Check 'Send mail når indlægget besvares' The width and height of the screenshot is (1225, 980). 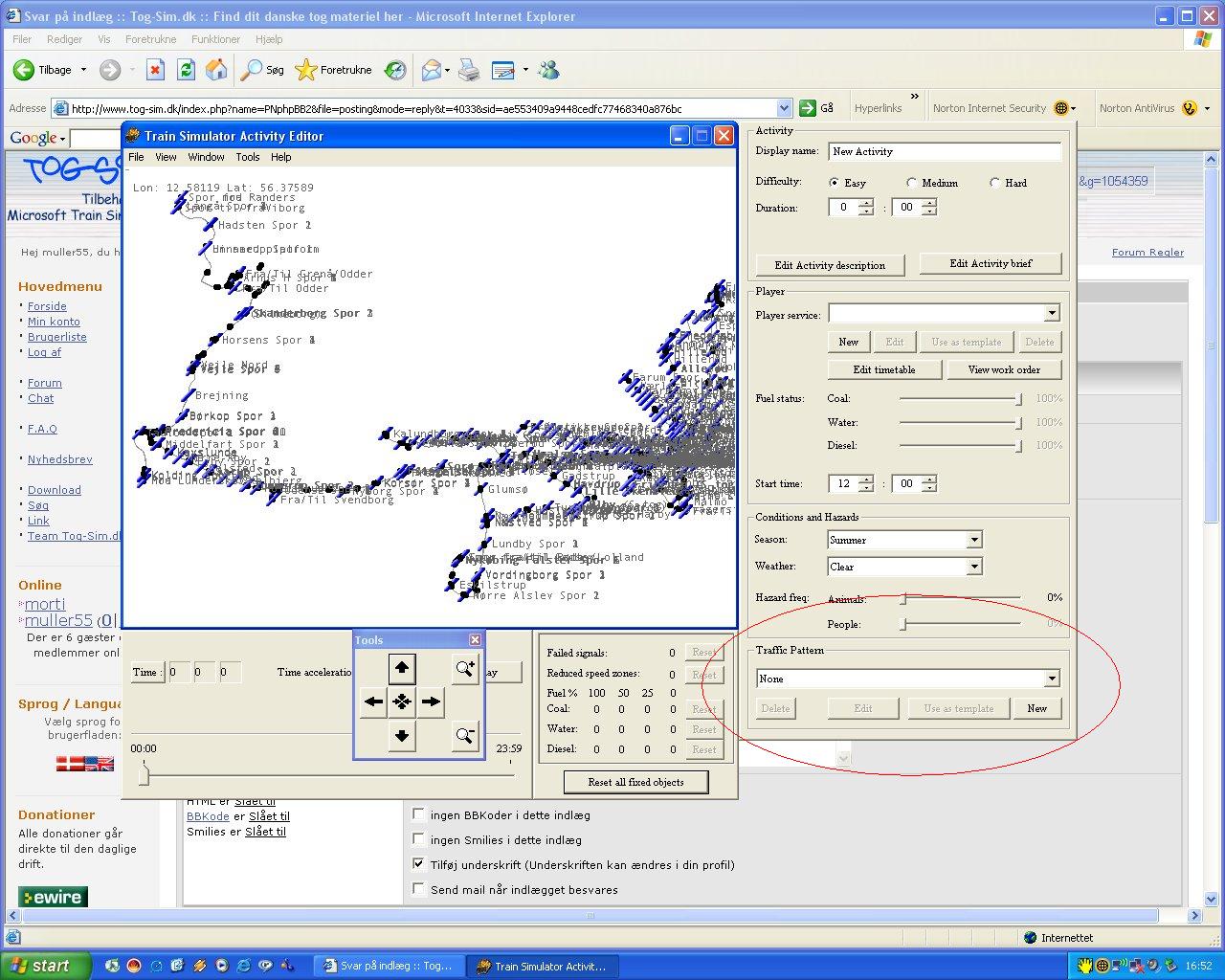pyautogui.click(x=418, y=889)
